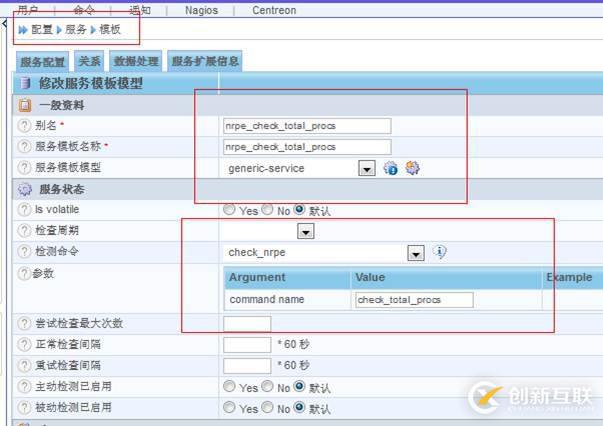603x426 pixels.
Task: Select No for 被动检测已启用
Action: tap(267, 407)
